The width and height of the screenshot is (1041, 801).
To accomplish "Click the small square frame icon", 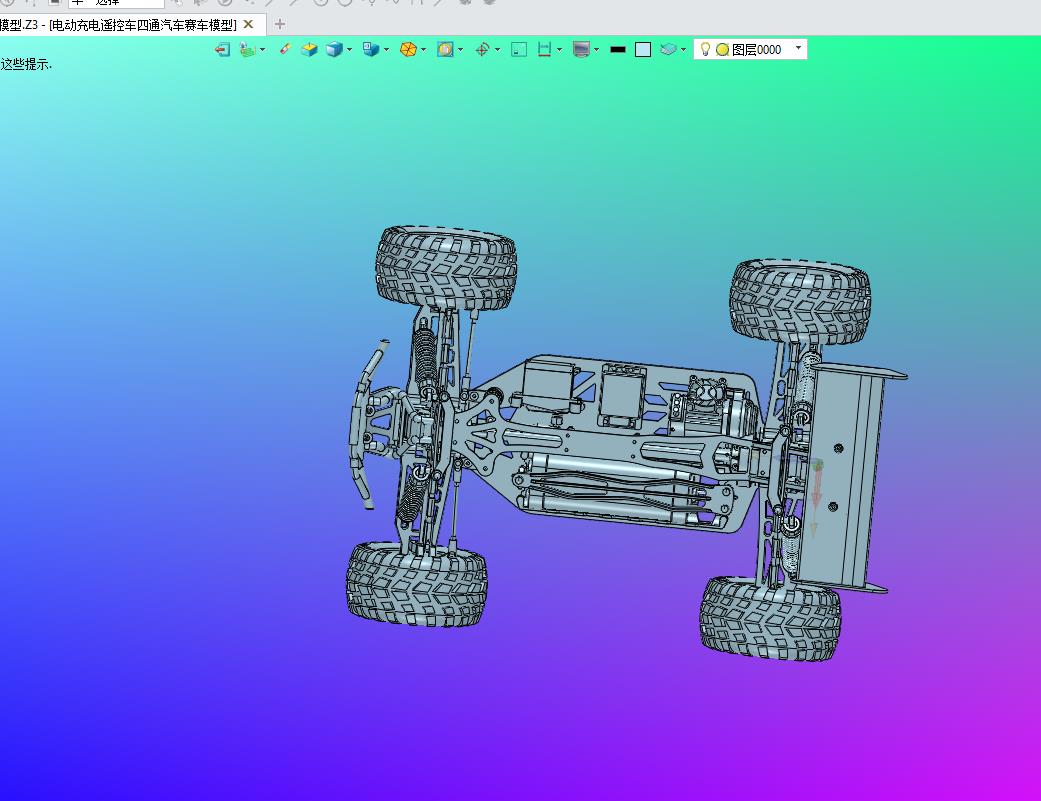I will click(518, 49).
